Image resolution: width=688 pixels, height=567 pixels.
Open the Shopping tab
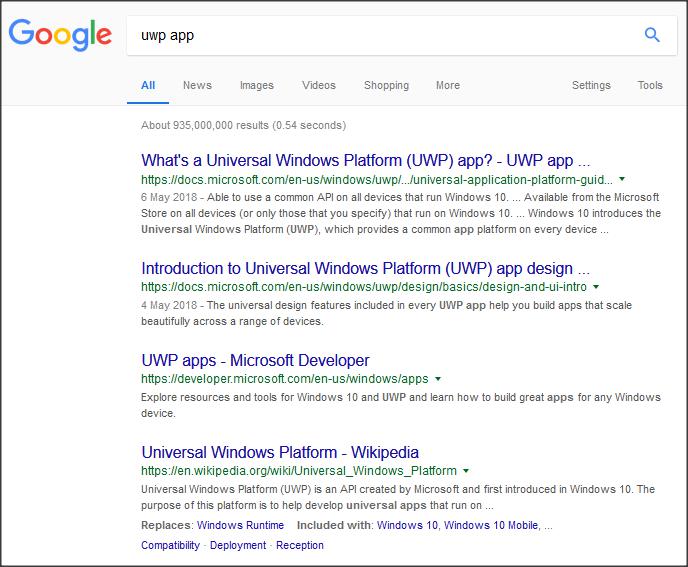pos(386,85)
